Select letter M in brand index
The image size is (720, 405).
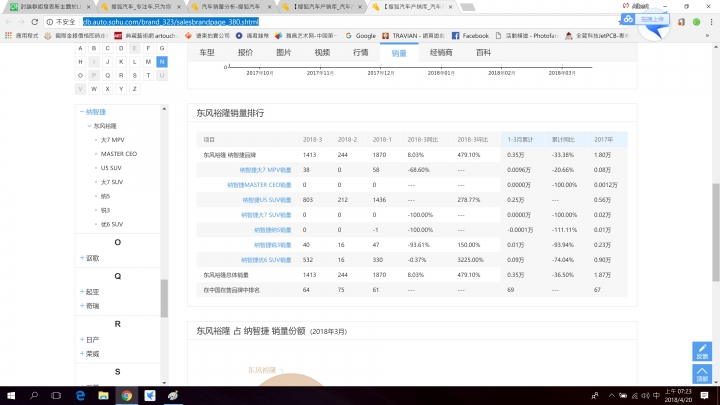tap(148, 62)
